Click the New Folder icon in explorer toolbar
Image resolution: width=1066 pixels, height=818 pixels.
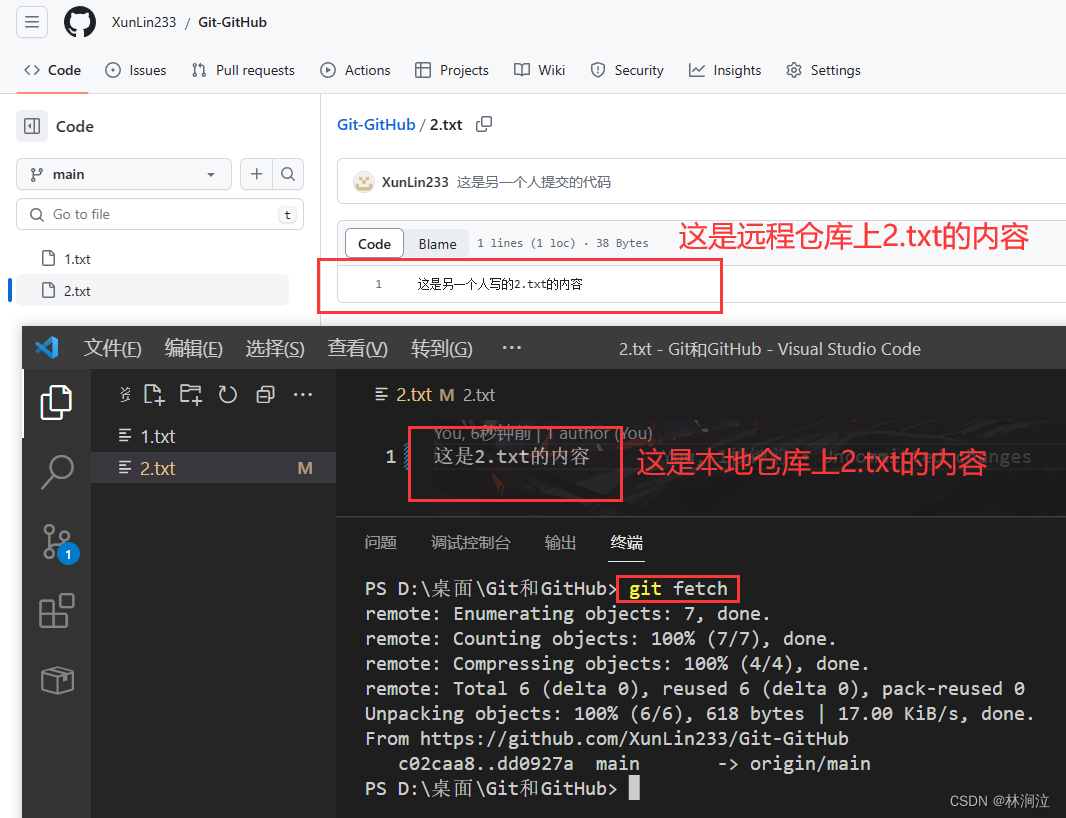(191, 395)
